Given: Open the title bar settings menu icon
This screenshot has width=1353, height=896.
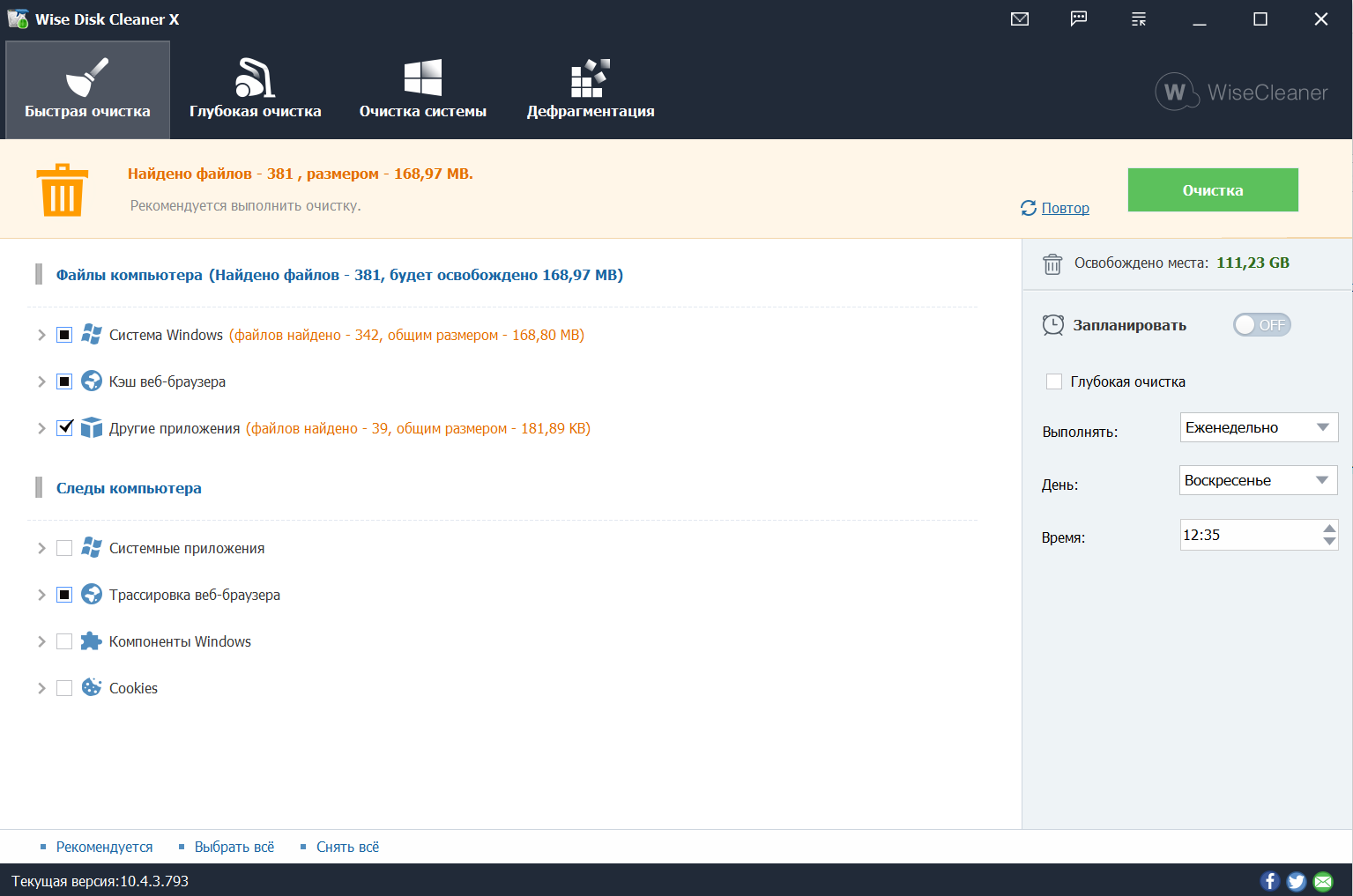Looking at the screenshot, I should coord(1139,19).
